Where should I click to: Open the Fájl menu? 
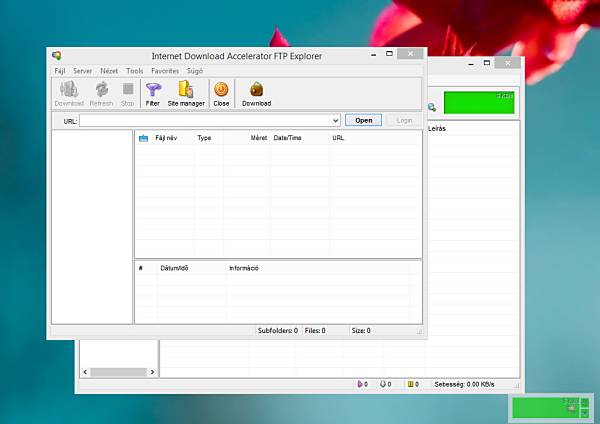coord(60,71)
